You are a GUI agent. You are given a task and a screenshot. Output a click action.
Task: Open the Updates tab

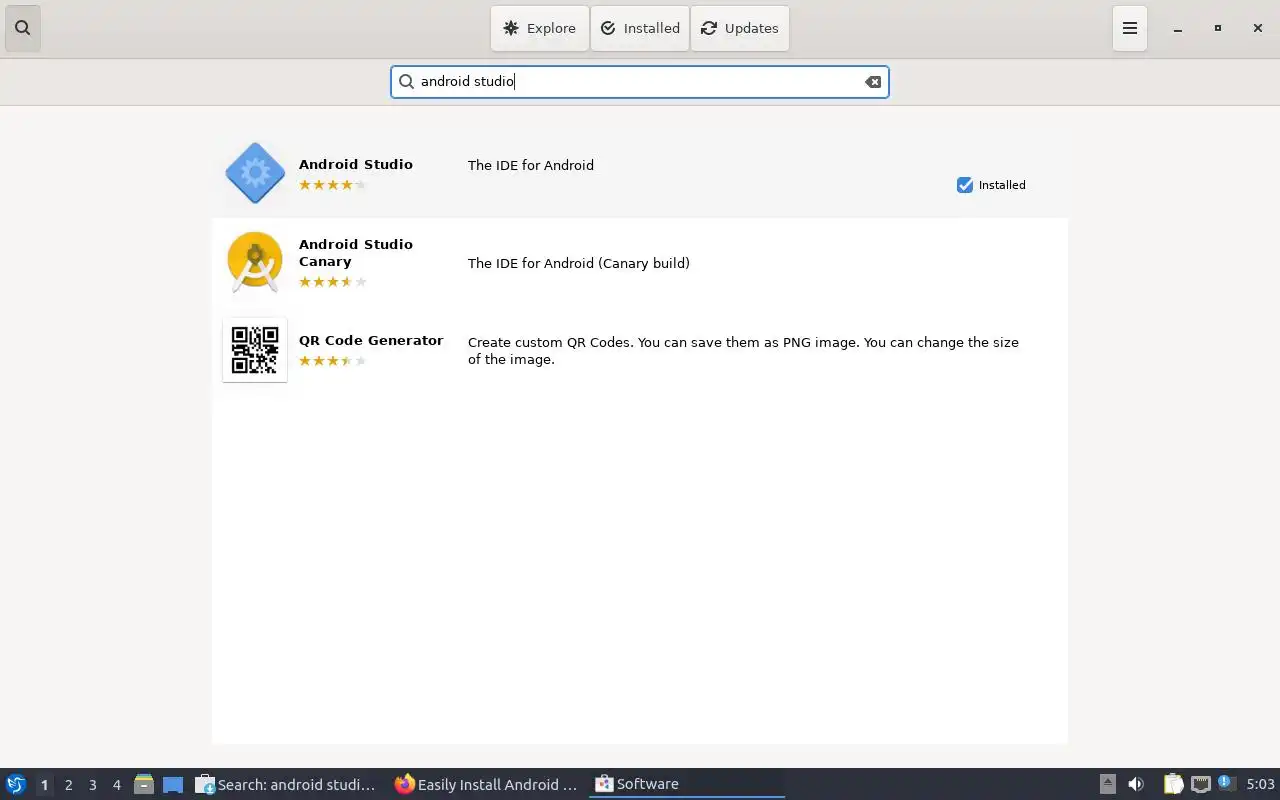740,28
